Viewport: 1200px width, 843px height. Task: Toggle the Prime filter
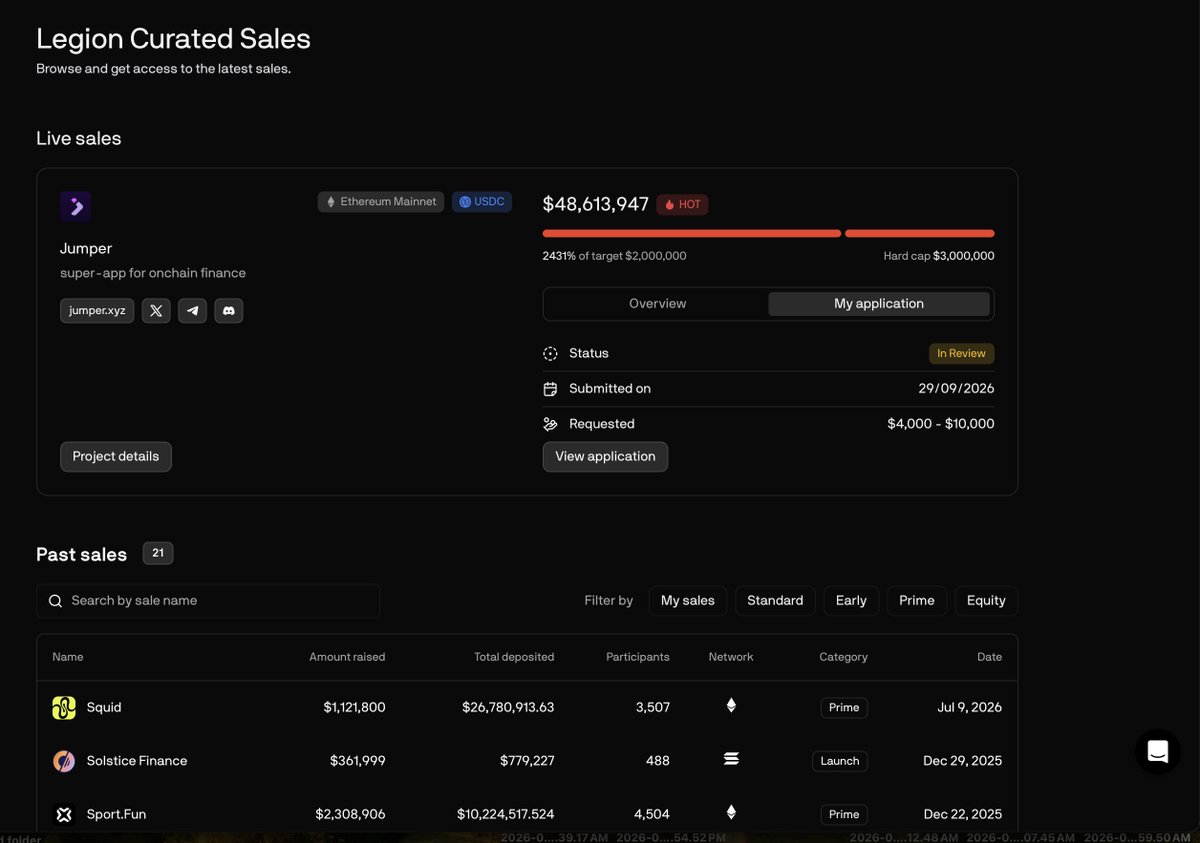[917, 601]
